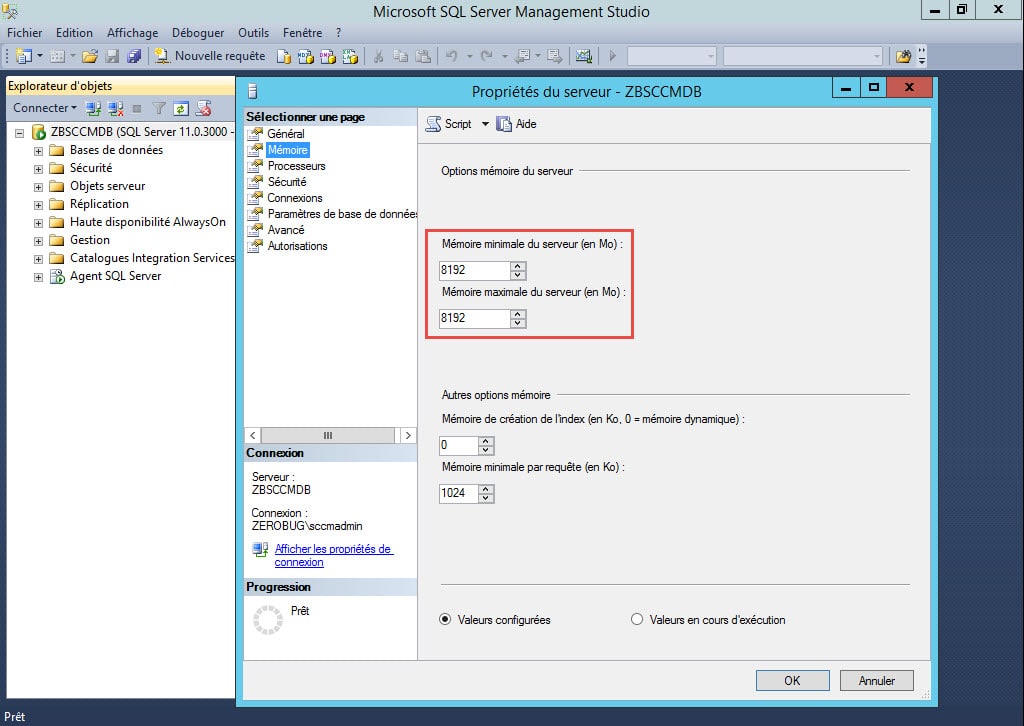Select the Connexions page
Viewport: 1024px width, 726px height.
(x=295, y=198)
